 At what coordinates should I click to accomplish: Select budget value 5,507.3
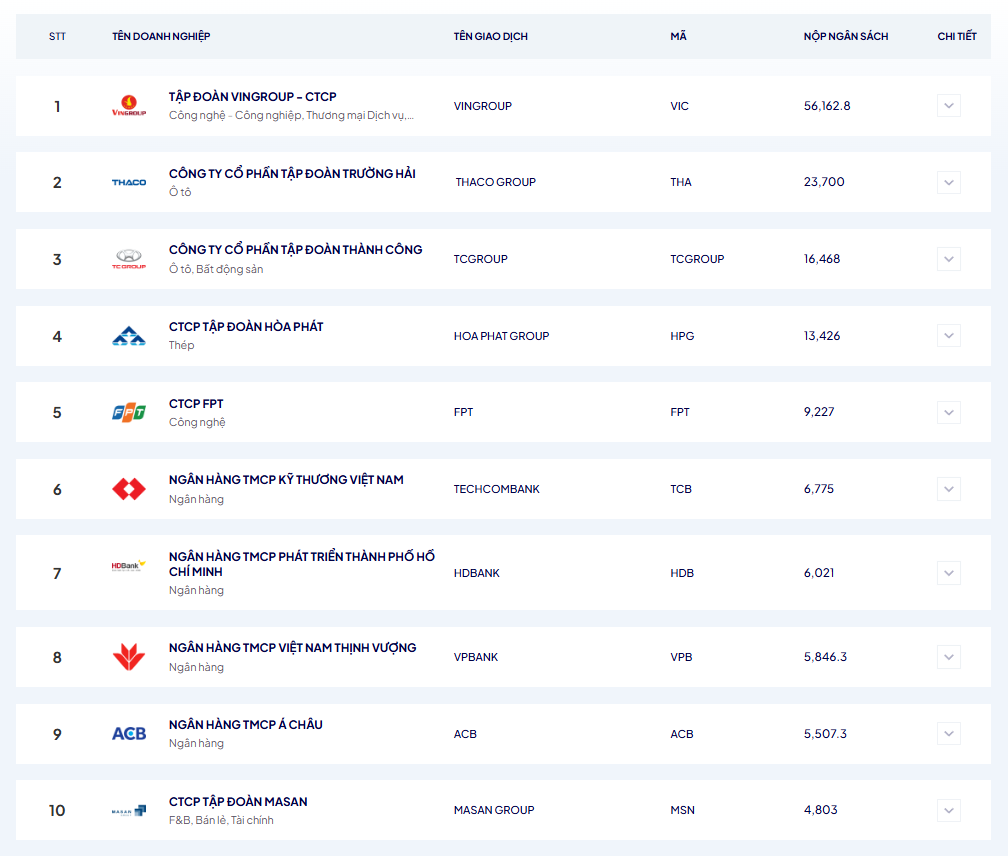(825, 734)
